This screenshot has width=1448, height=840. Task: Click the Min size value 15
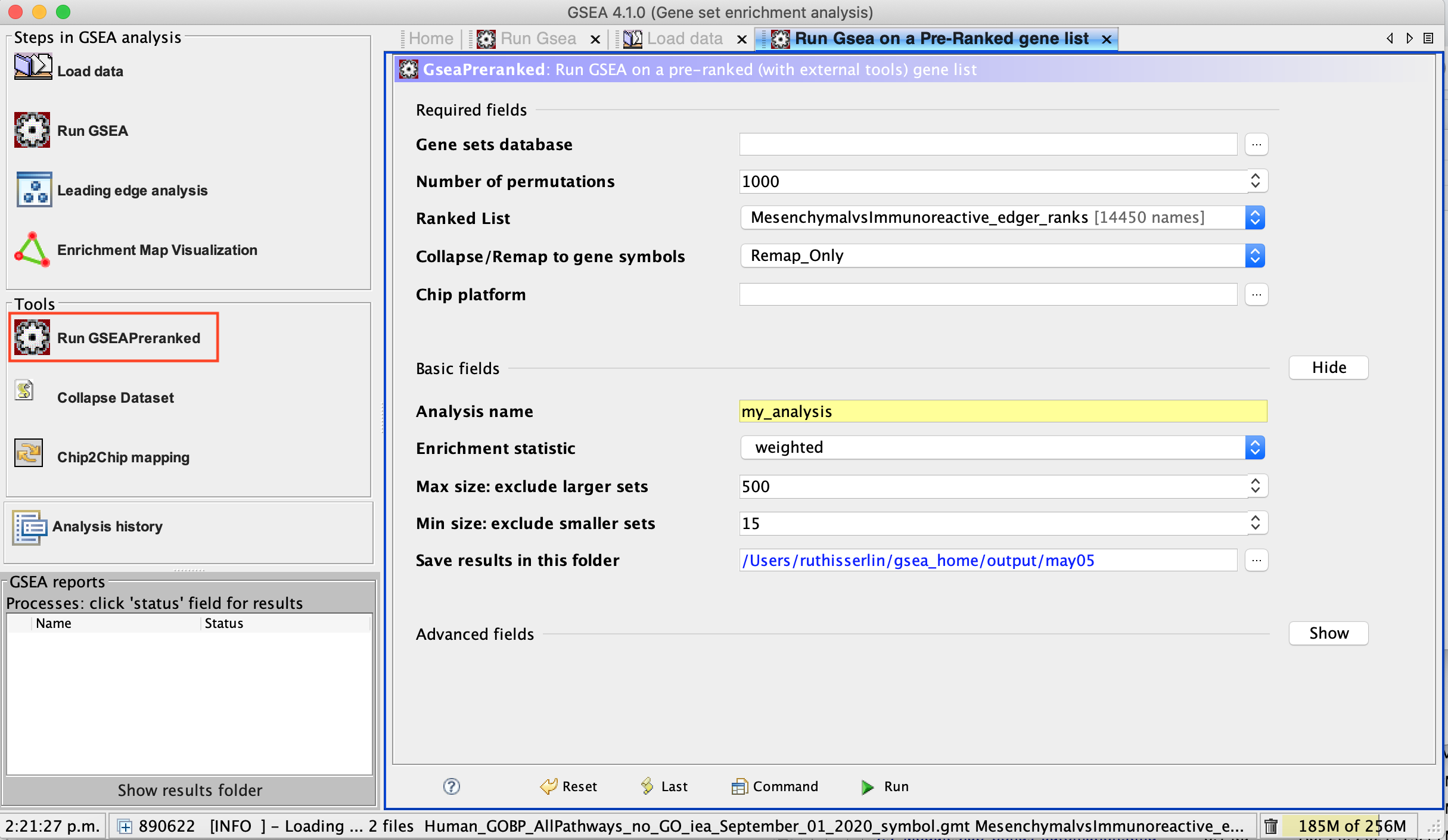(x=751, y=523)
